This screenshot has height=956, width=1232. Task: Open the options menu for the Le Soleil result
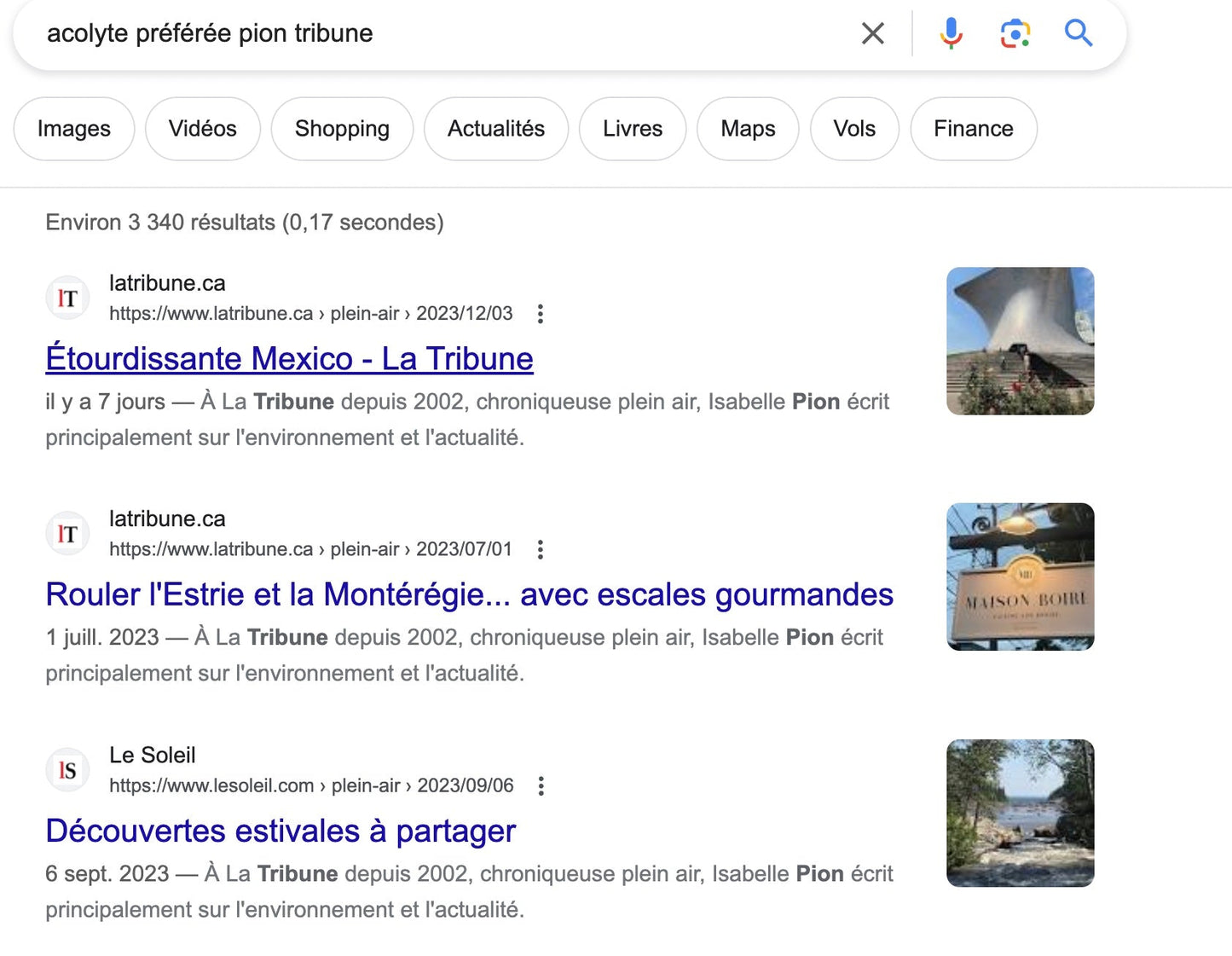[541, 786]
